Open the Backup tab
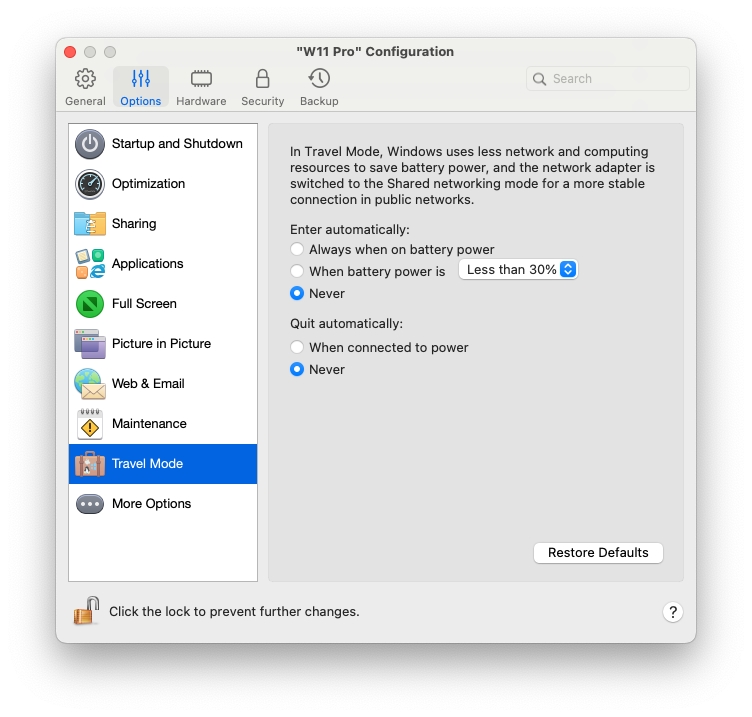The height and width of the screenshot is (717, 752). 319,88
